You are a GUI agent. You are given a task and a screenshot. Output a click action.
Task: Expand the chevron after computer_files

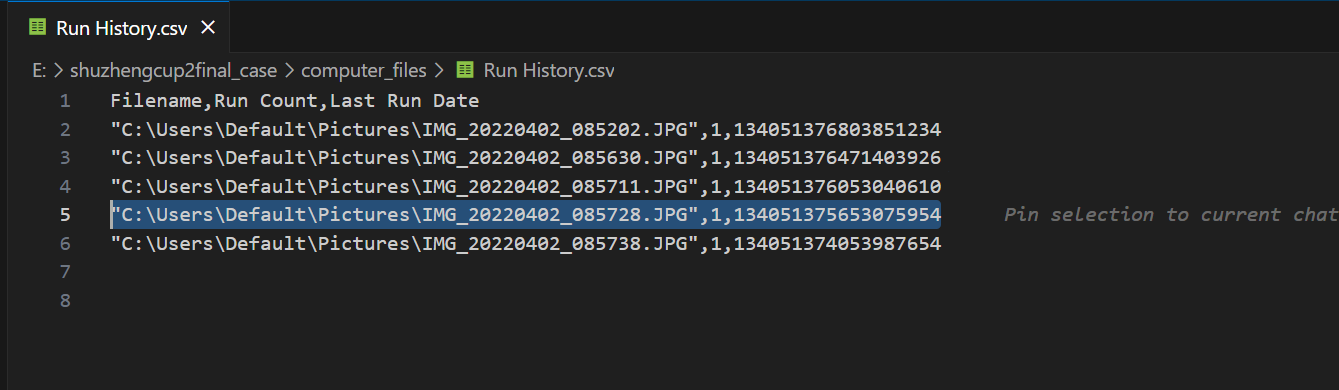click(438, 70)
